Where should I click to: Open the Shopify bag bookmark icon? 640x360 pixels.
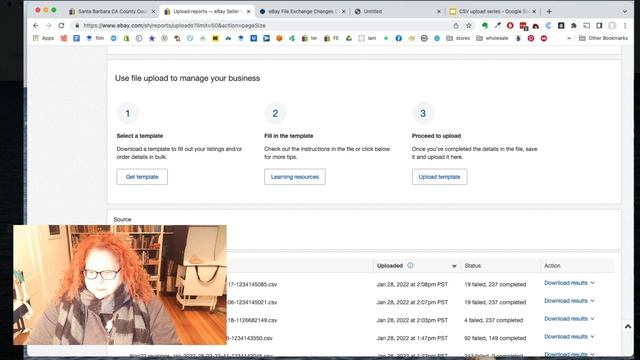[x=126, y=38]
